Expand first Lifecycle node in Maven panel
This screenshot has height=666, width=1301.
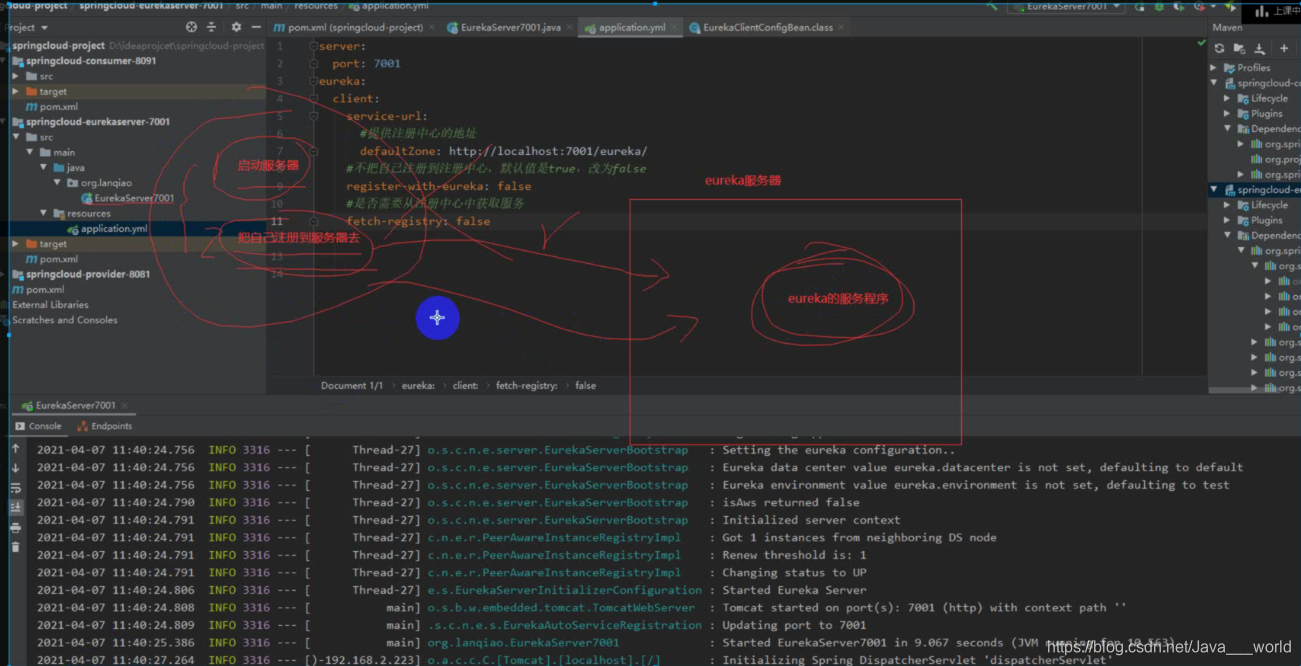point(1228,98)
